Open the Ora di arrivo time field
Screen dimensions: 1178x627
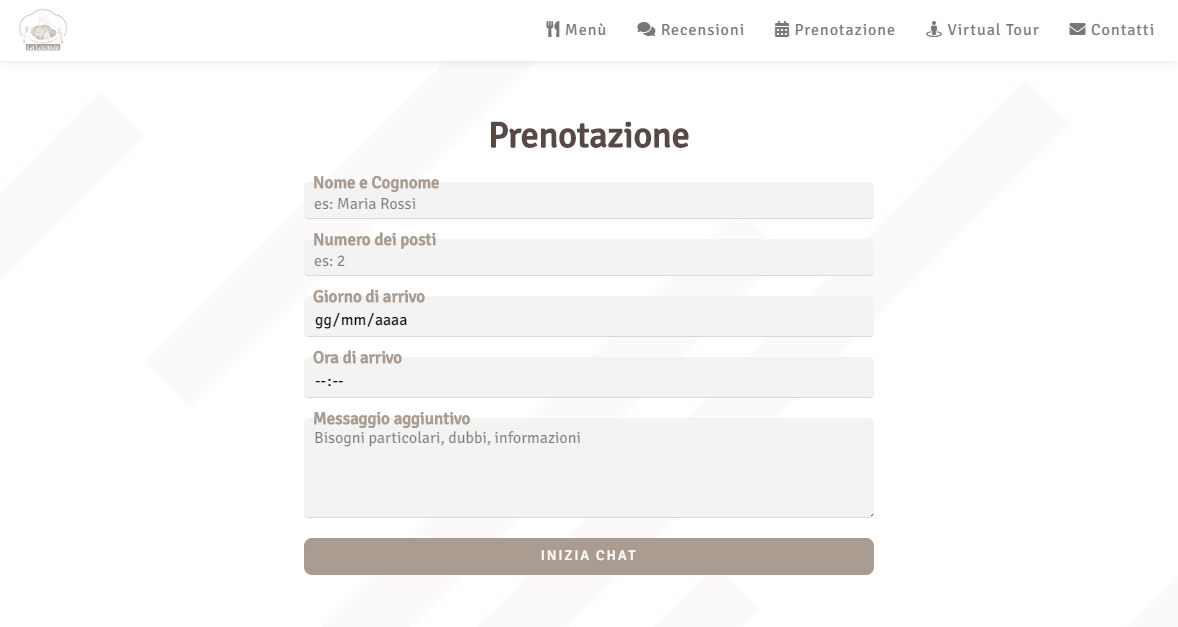point(589,377)
